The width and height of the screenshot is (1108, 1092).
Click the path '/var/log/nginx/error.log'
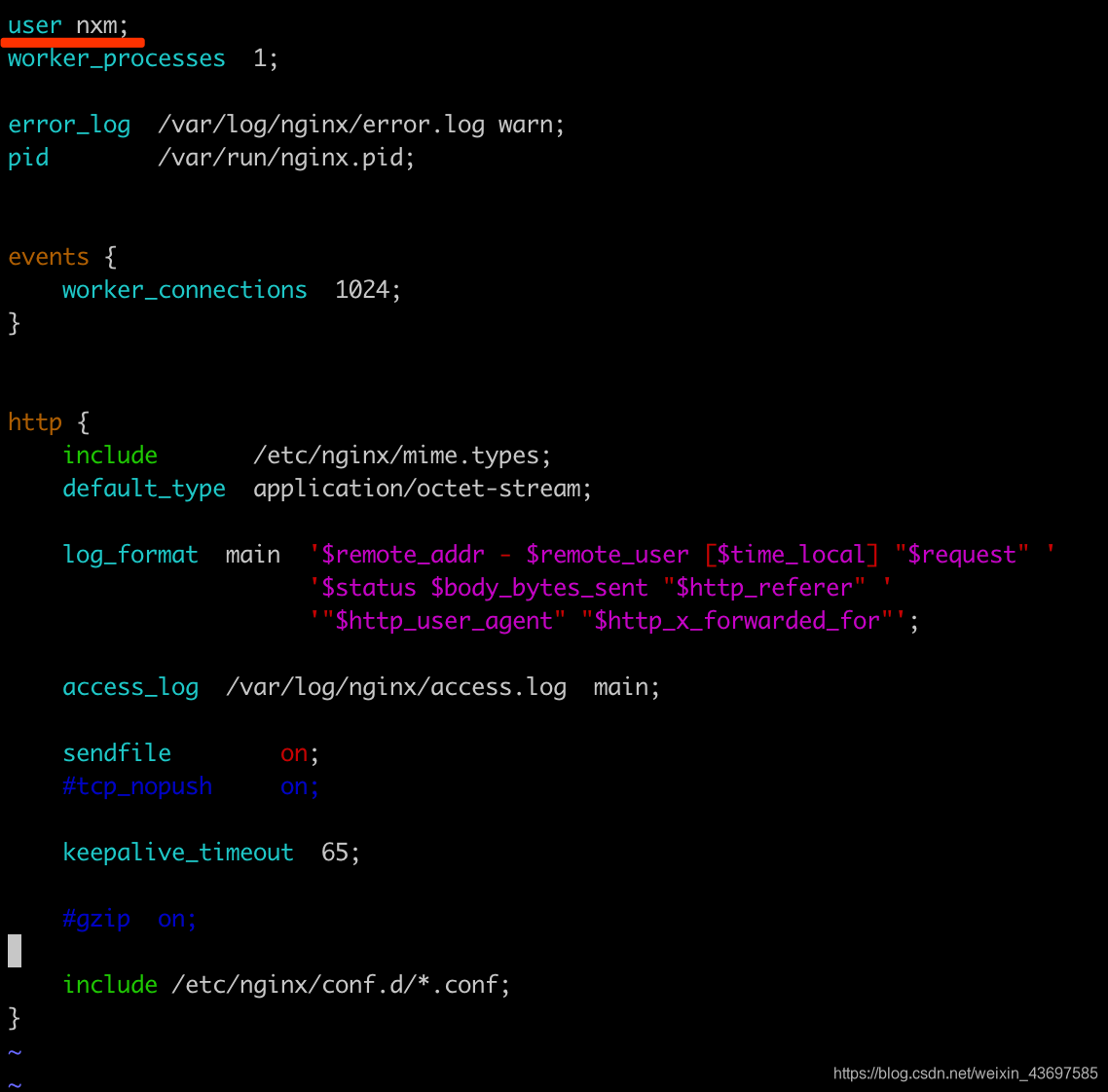click(x=320, y=125)
